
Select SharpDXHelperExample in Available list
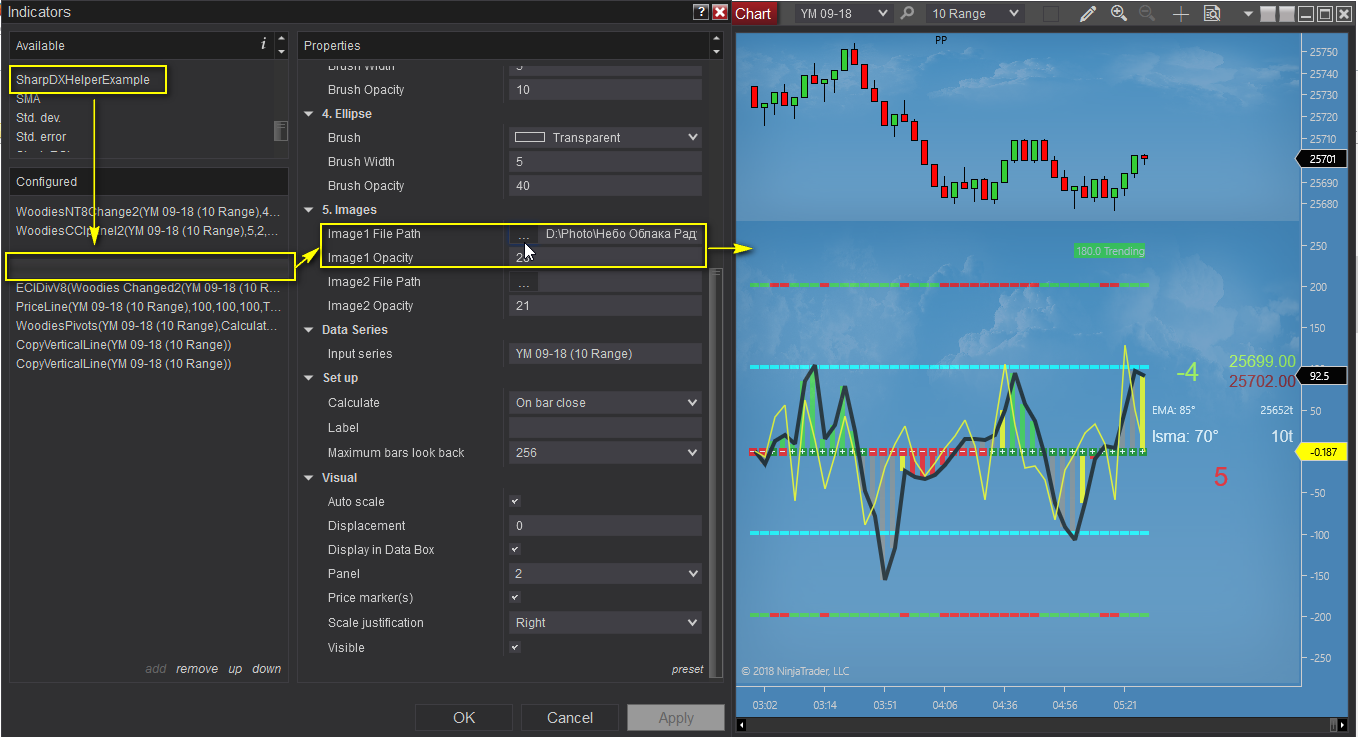tap(83, 80)
